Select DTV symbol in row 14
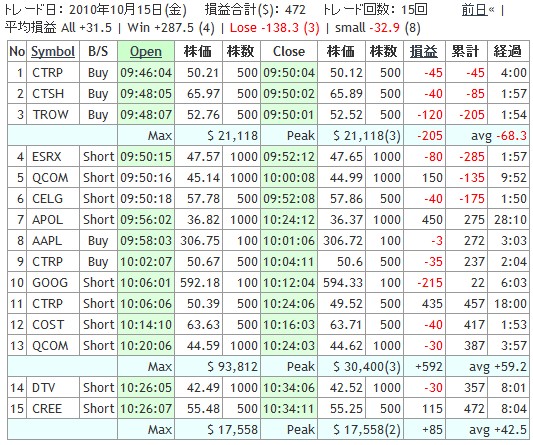 [44, 388]
